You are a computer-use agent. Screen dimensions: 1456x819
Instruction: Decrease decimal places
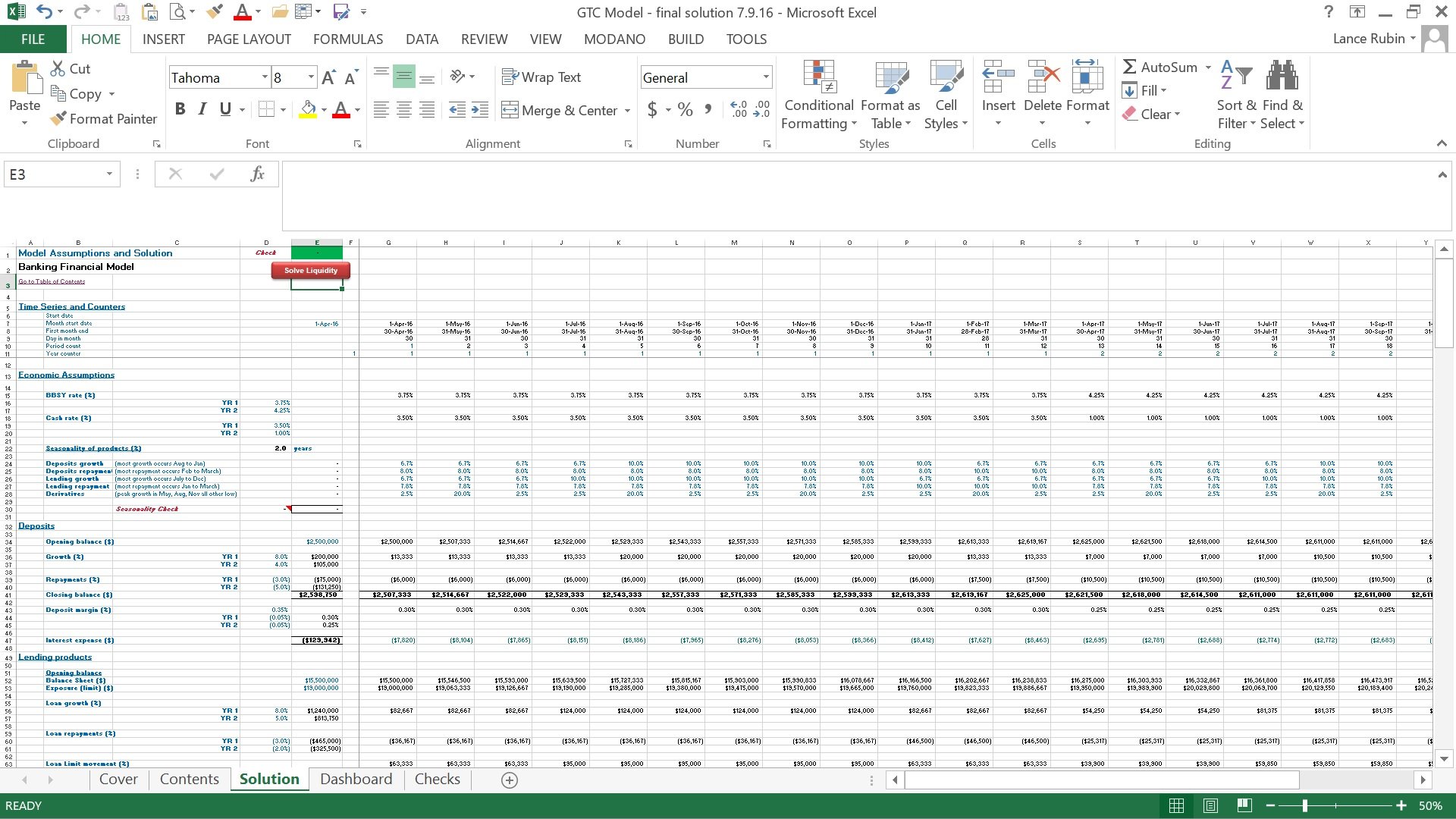(762, 110)
